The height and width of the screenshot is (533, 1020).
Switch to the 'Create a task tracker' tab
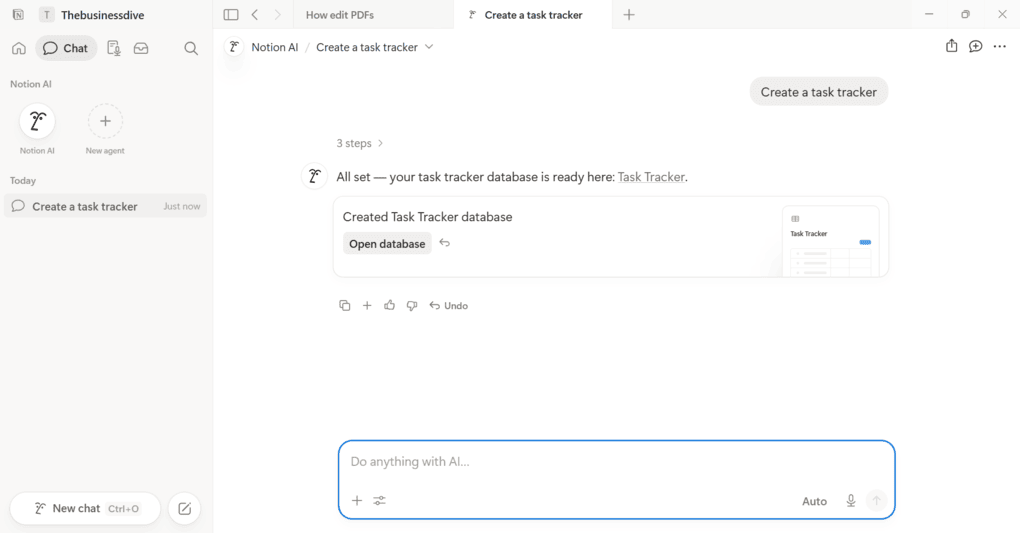533,14
